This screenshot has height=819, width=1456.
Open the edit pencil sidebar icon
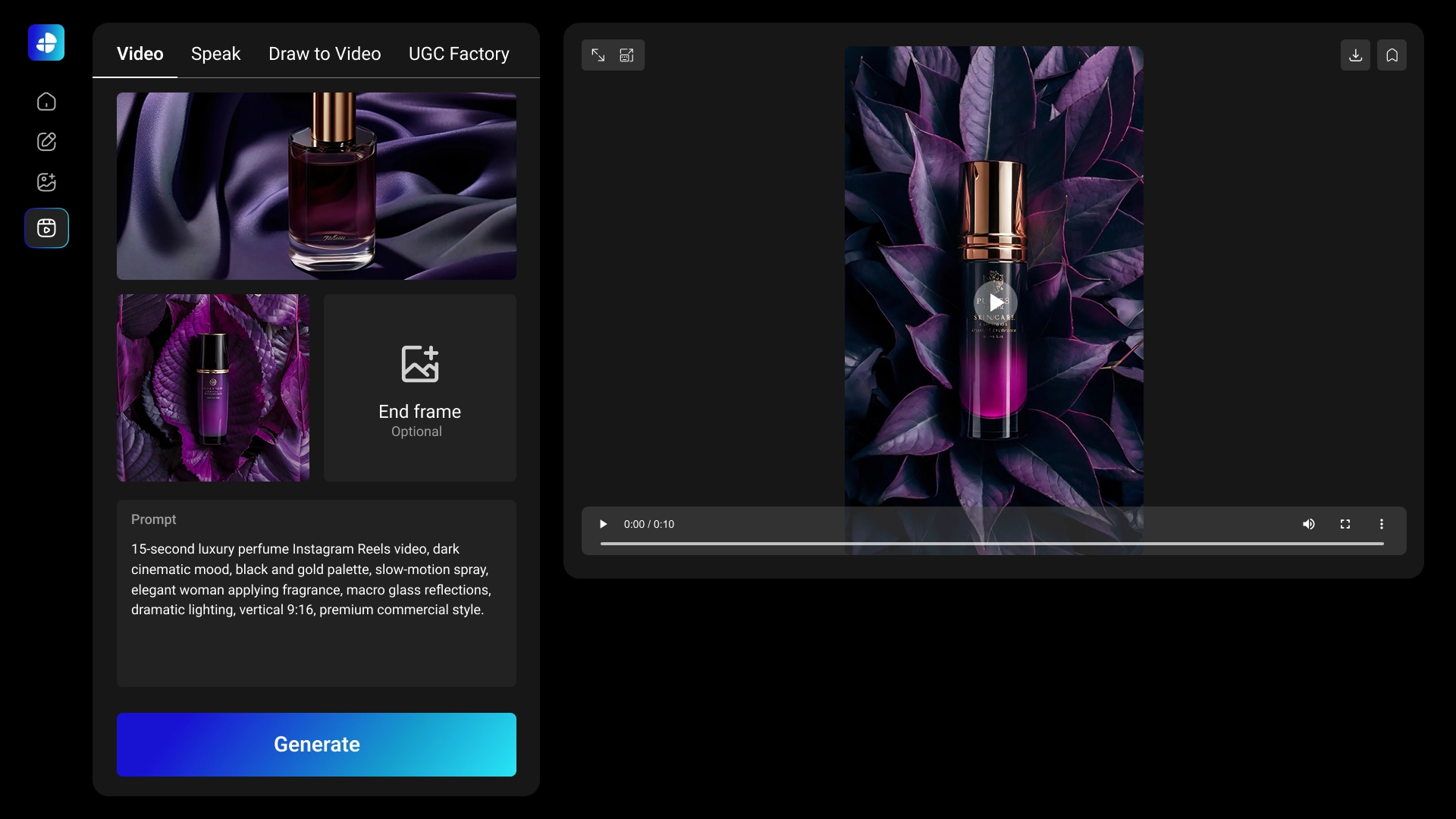click(46, 142)
